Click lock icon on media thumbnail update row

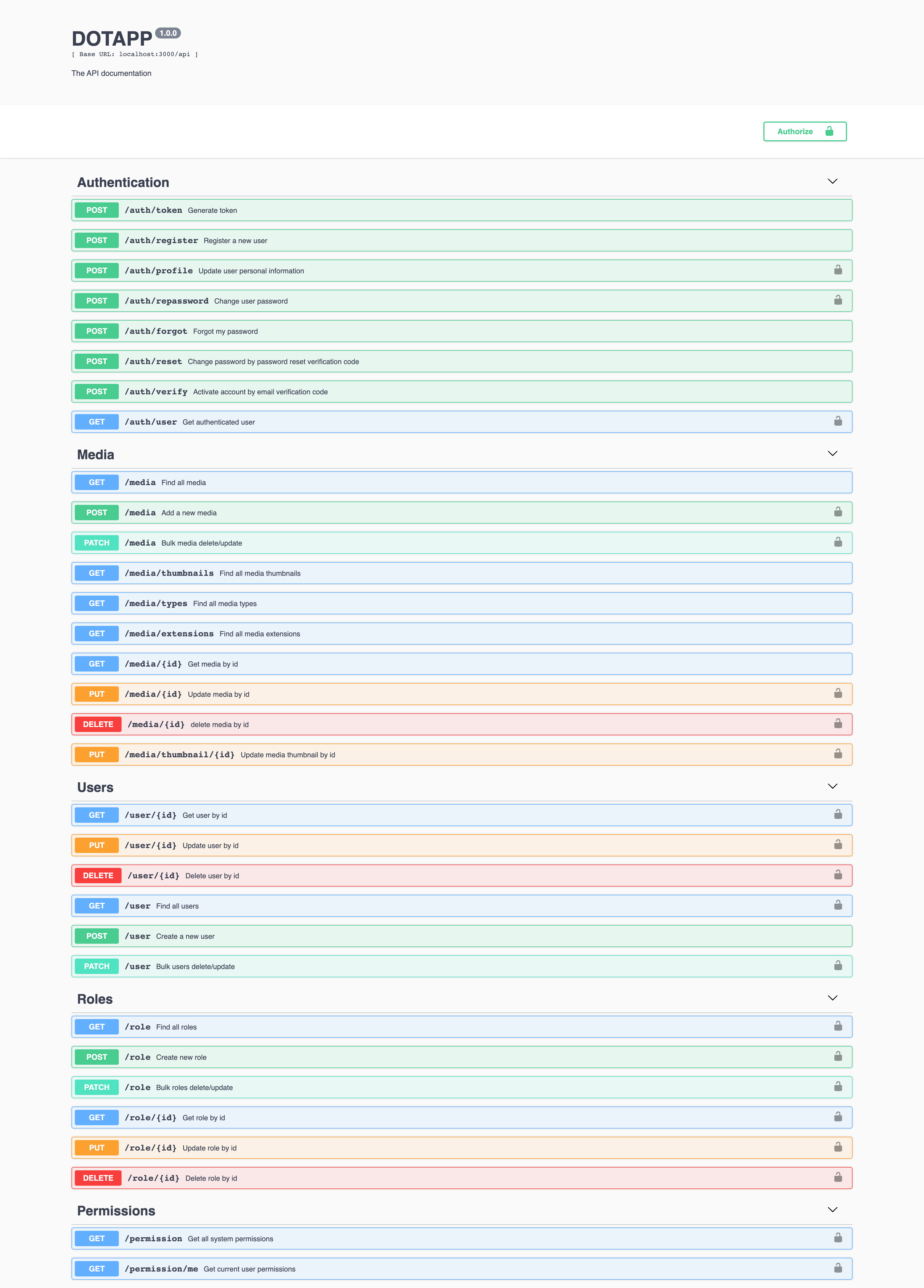[838, 754]
